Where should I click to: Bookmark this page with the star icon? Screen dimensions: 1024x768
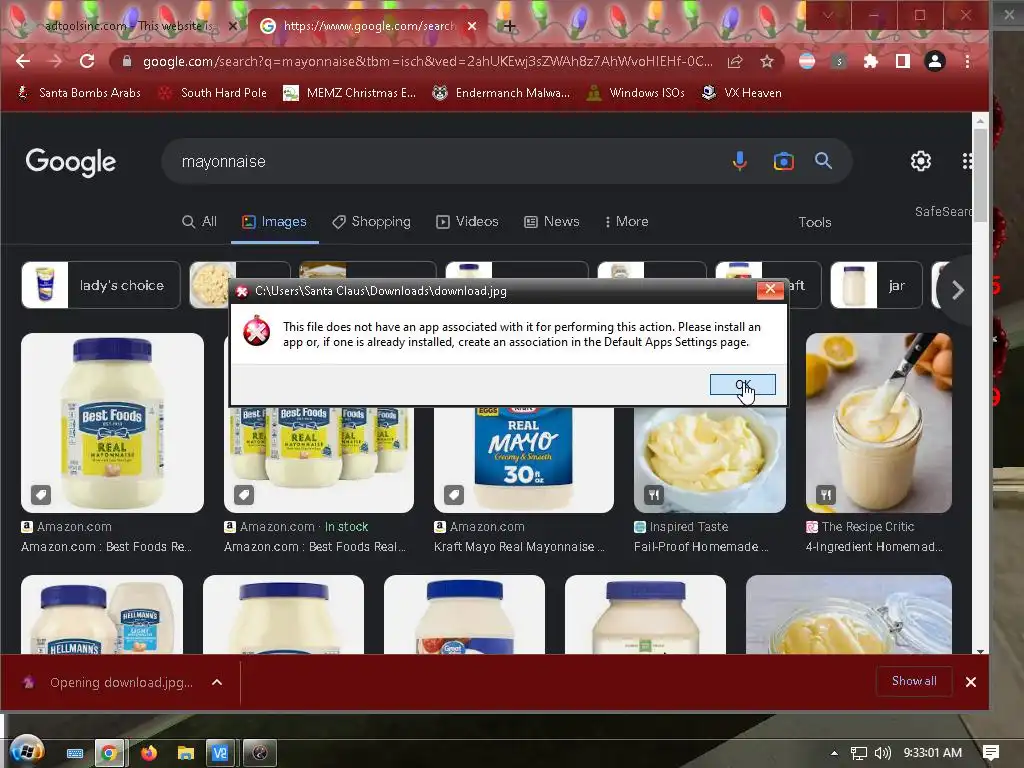click(767, 61)
